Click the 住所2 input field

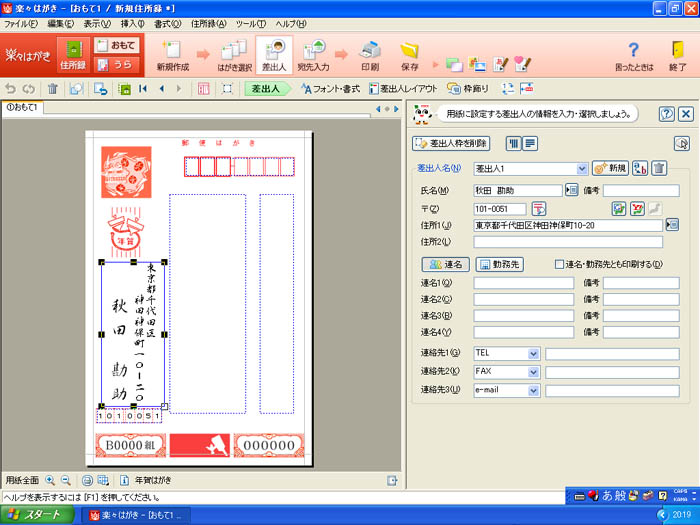[x=568, y=242]
